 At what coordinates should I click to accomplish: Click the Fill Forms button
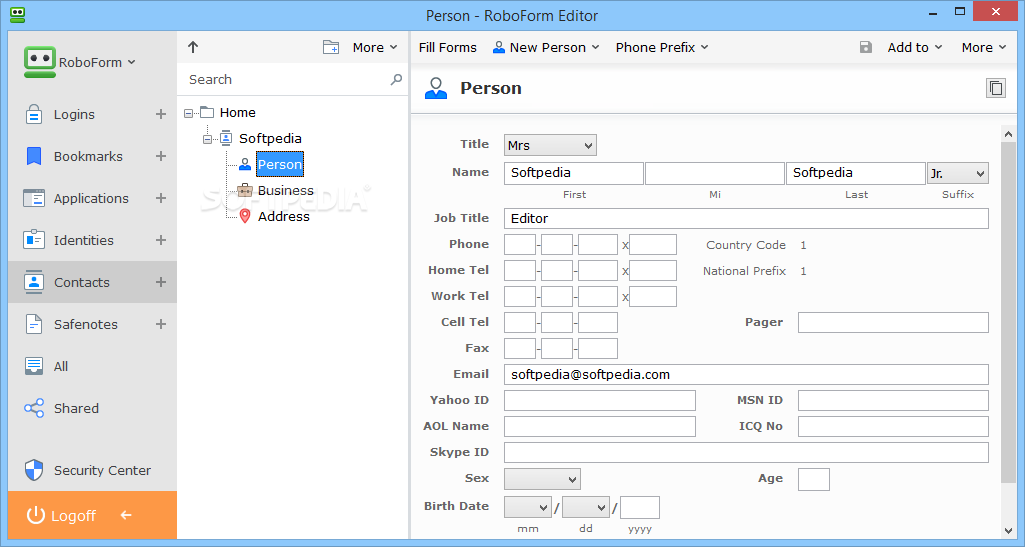tap(448, 47)
